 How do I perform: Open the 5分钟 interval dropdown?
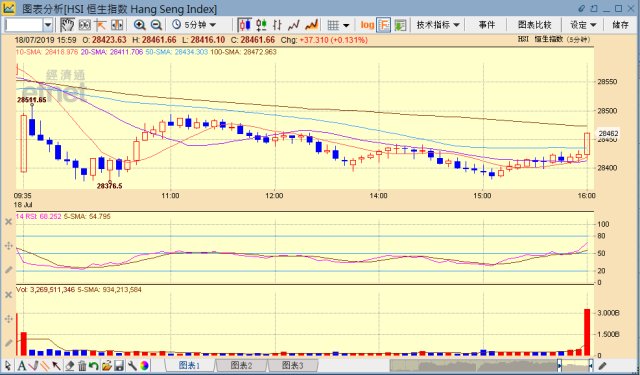click(x=194, y=25)
